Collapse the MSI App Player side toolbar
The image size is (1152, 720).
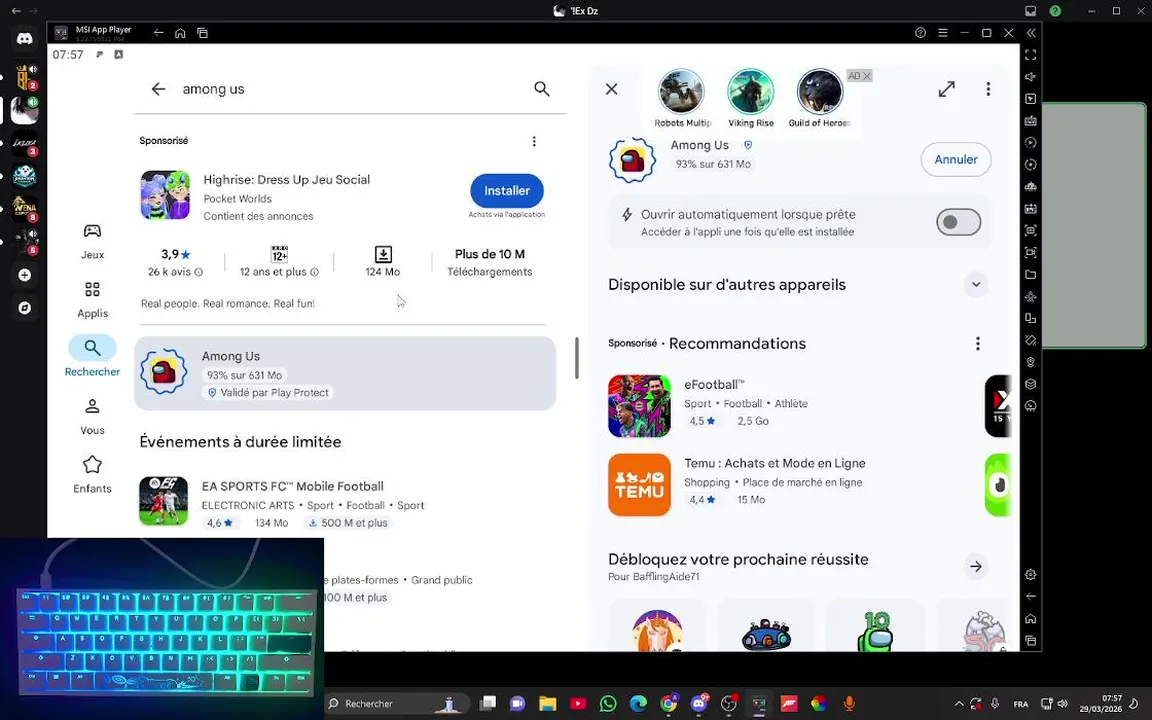(1031, 33)
